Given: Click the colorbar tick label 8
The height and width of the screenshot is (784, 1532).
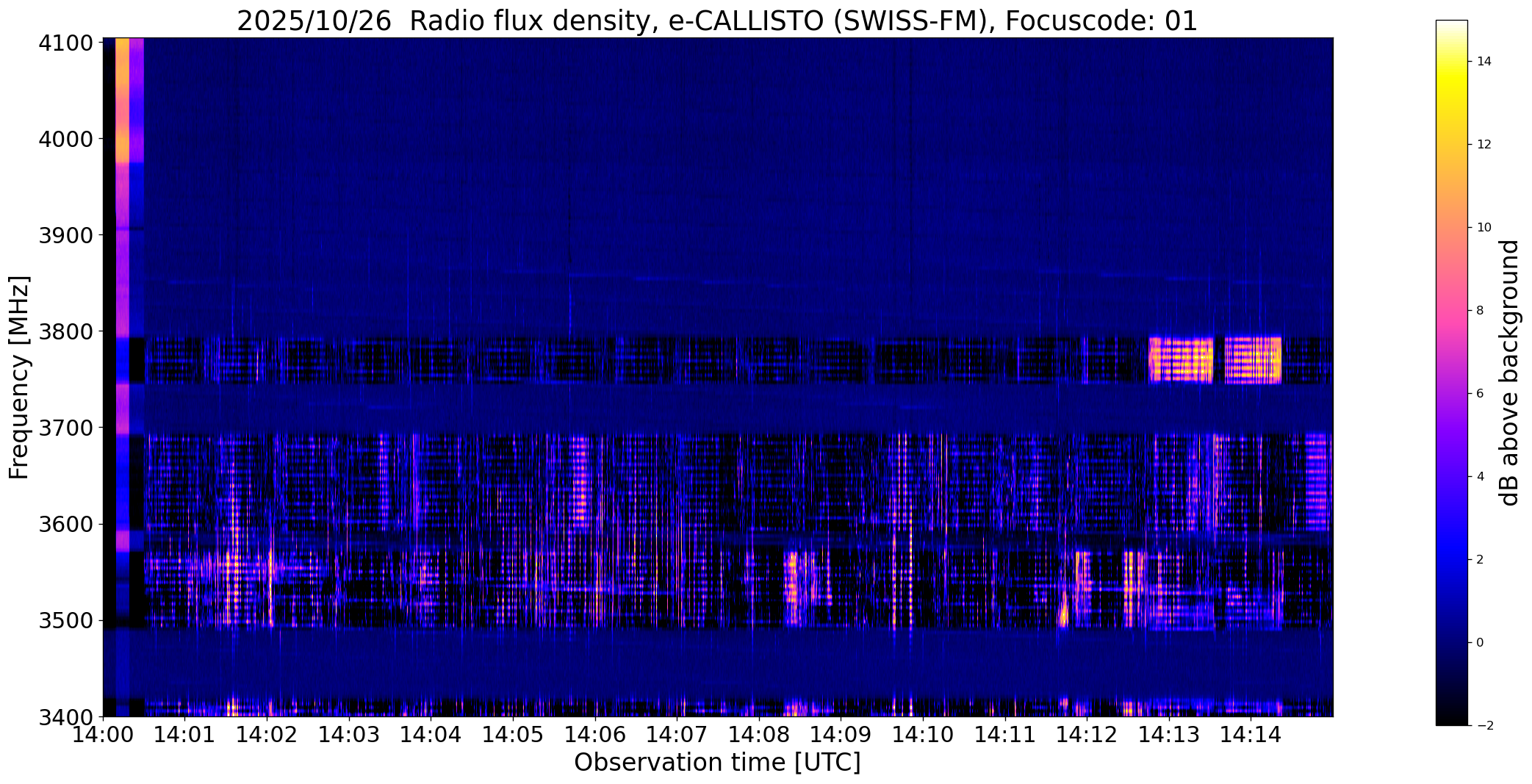Looking at the screenshot, I should (1480, 311).
